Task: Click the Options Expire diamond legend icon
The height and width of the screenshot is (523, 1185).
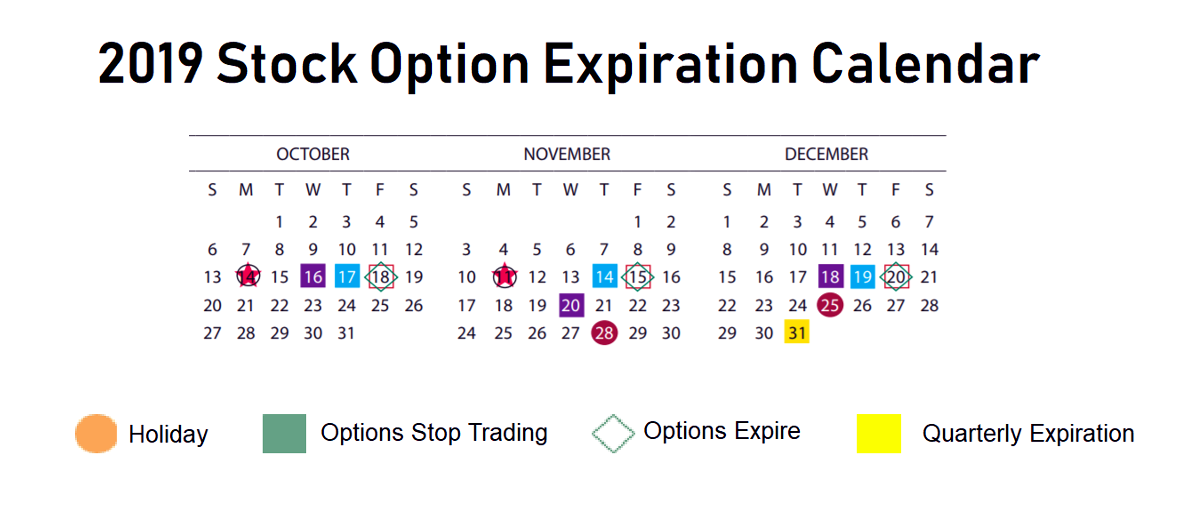Action: pyautogui.click(x=613, y=433)
